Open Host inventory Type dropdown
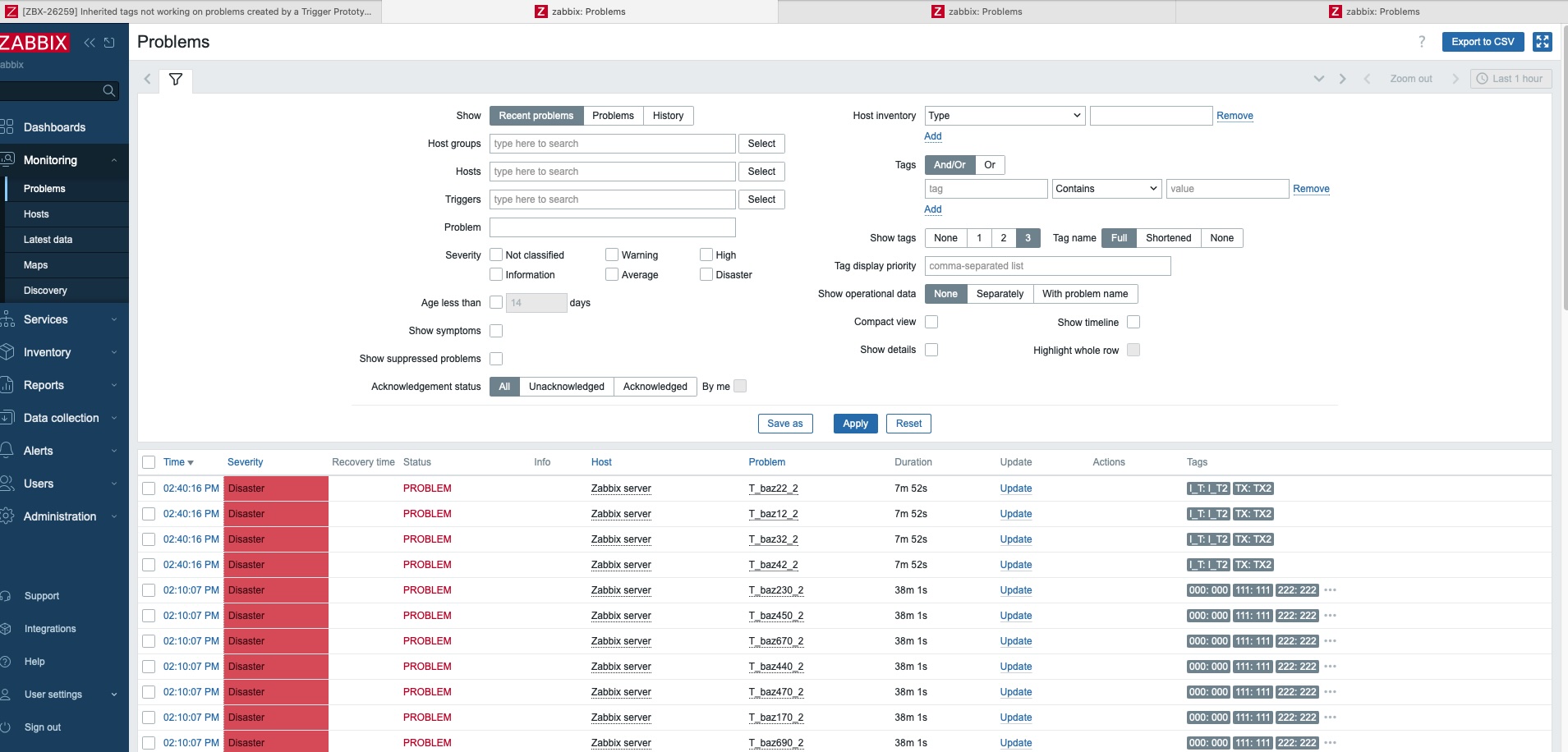This screenshot has width=1568, height=752. tap(1004, 116)
